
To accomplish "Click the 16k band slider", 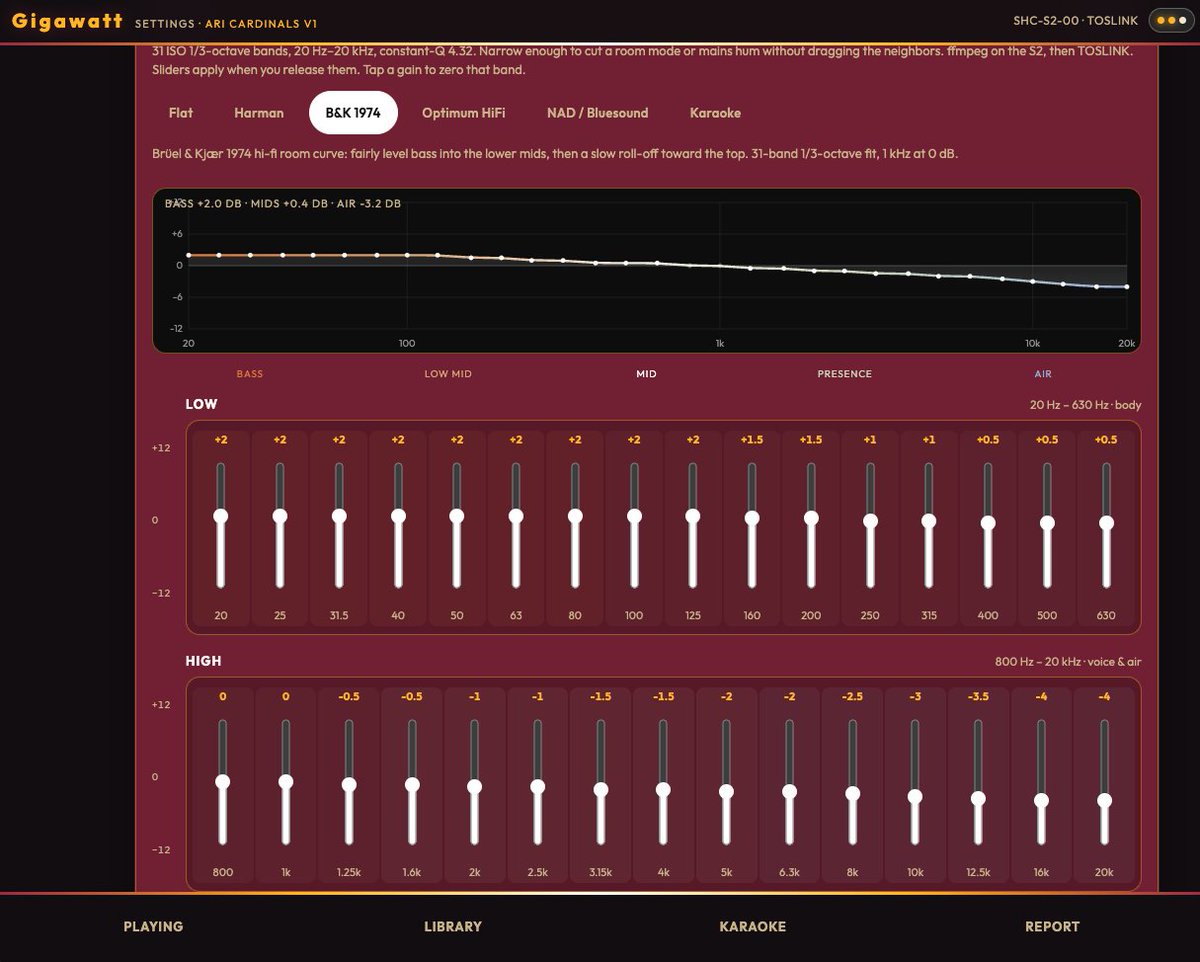I will click(x=1041, y=783).
